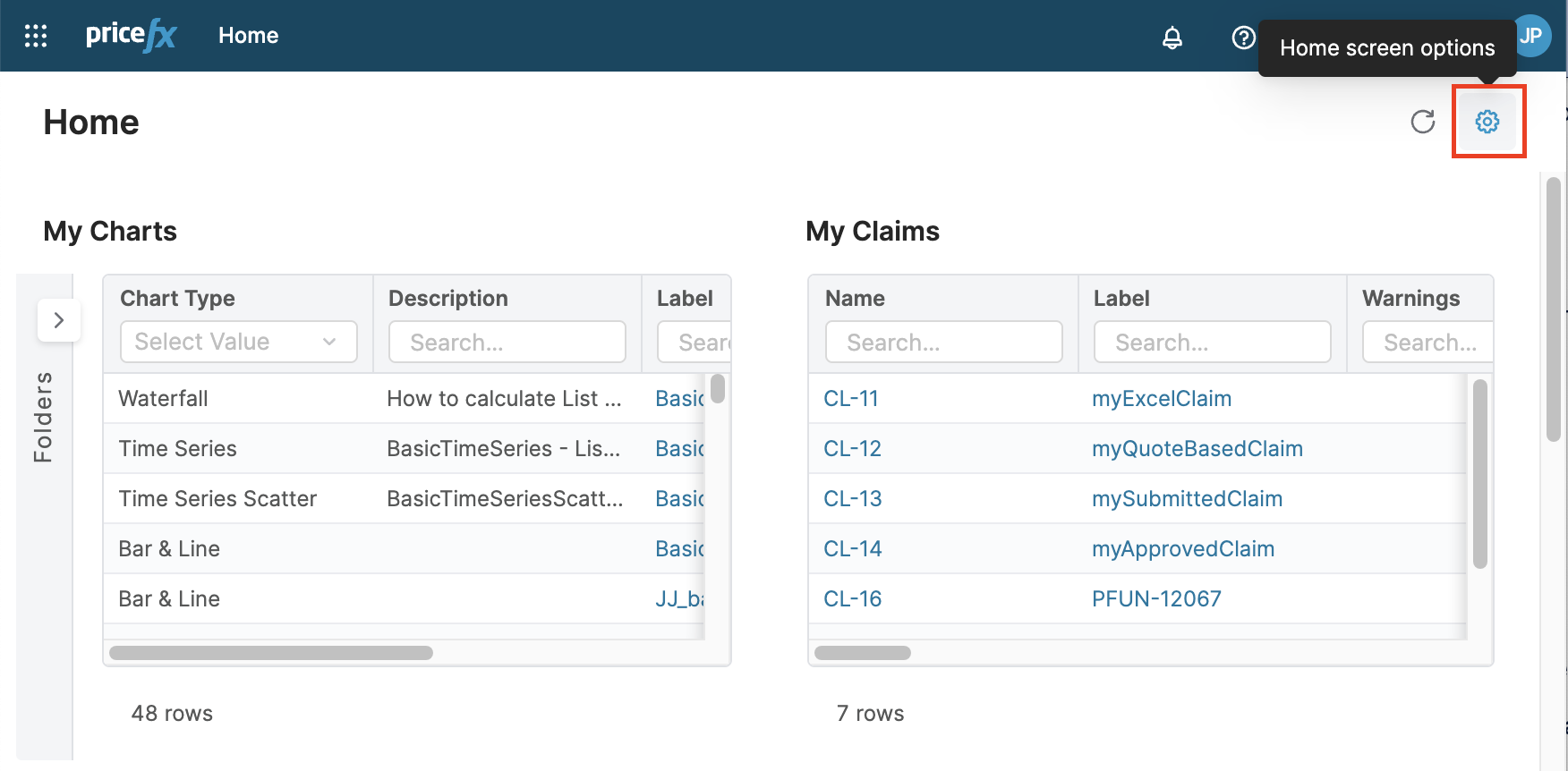The height and width of the screenshot is (771, 1568).
Task: Refresh the Home dashboard
Action: (1422, 122)
